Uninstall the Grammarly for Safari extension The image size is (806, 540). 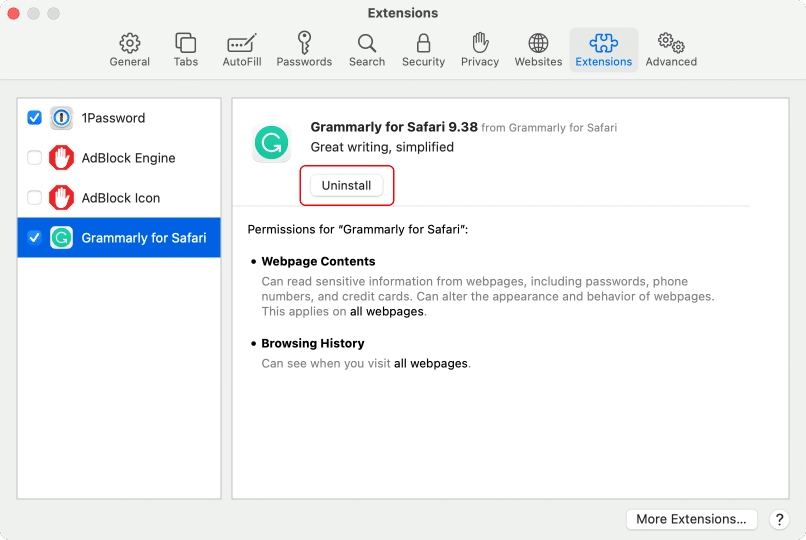346,185
